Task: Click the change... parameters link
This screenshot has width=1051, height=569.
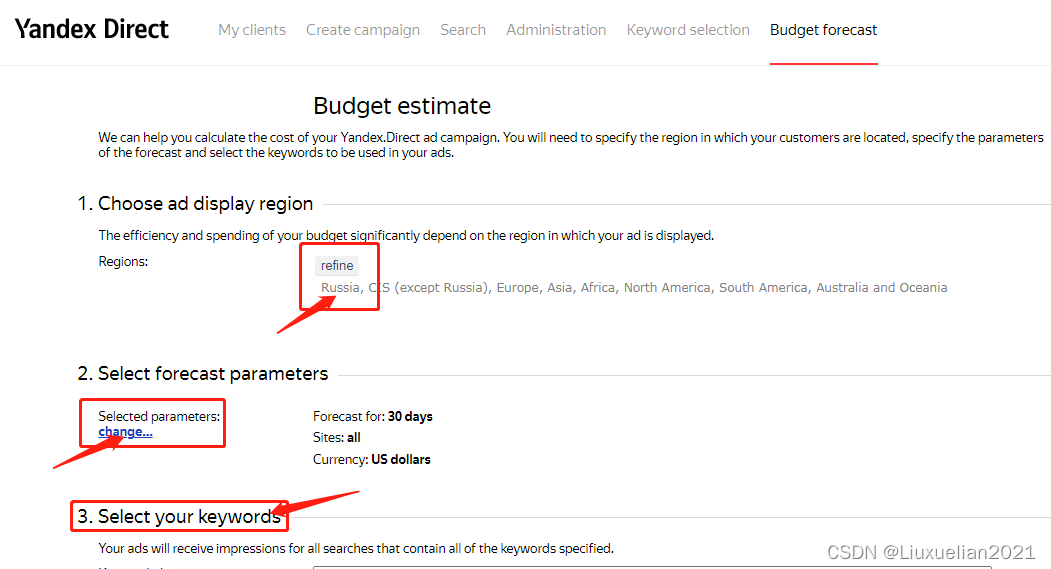Action: (x=125, y=432)
